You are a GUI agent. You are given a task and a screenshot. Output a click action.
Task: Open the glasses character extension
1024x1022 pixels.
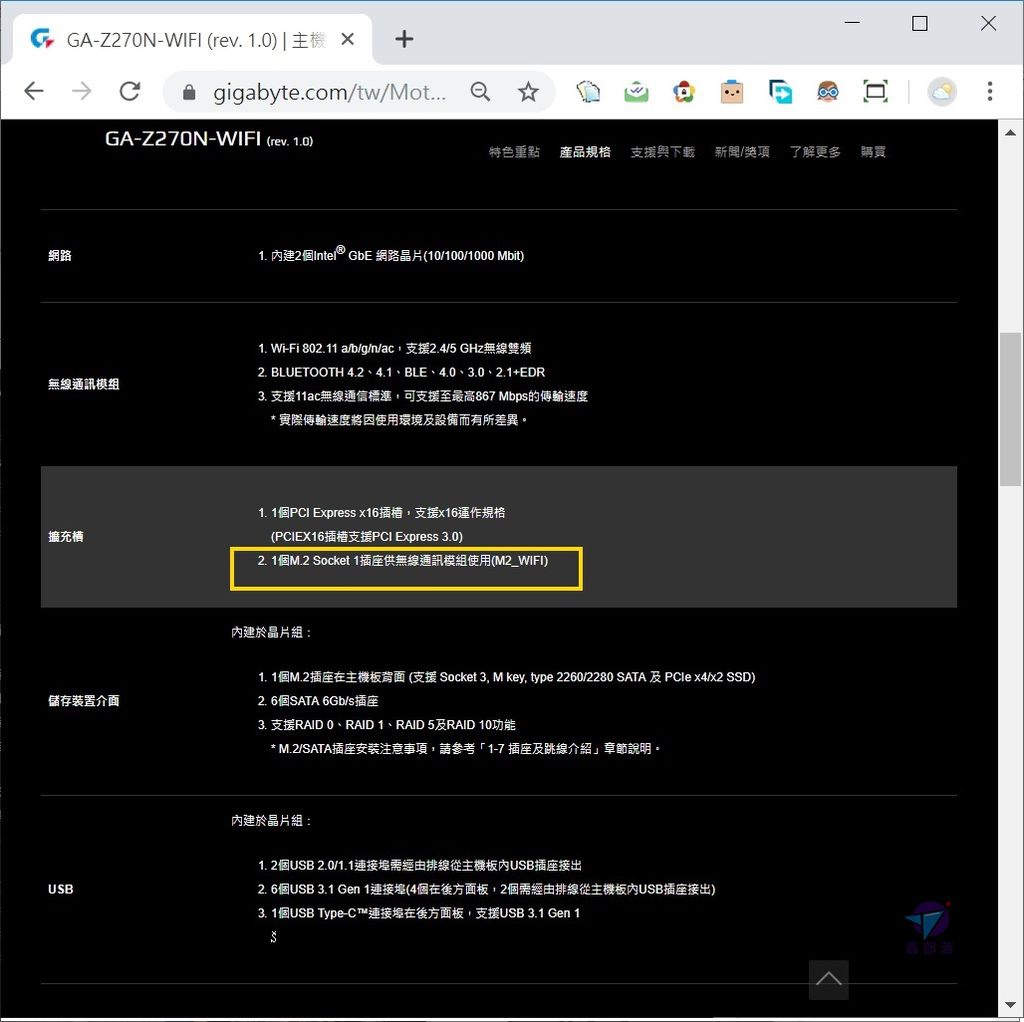coord(827,91)
